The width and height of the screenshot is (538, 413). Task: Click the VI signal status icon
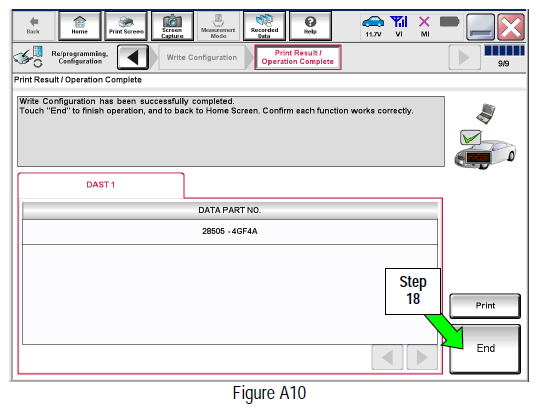pos(399,26)
